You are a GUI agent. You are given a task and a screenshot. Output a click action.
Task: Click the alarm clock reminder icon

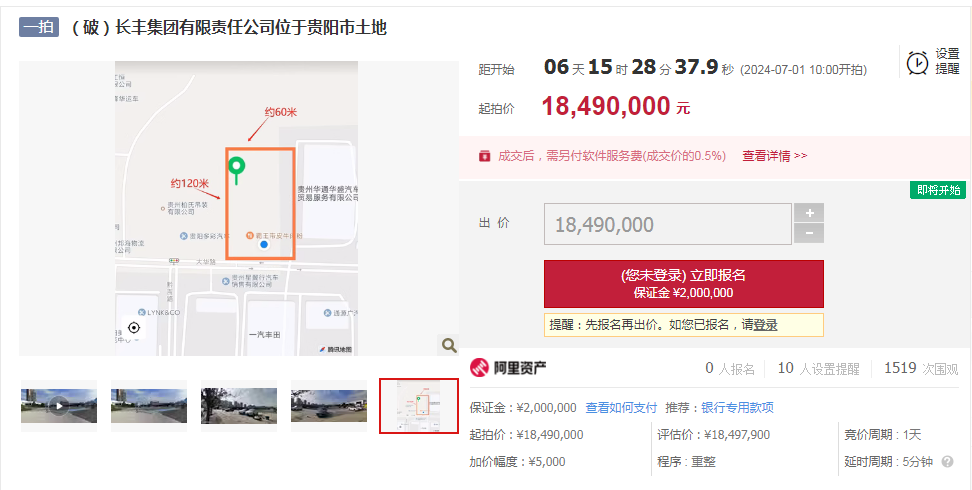click(917, 62)
